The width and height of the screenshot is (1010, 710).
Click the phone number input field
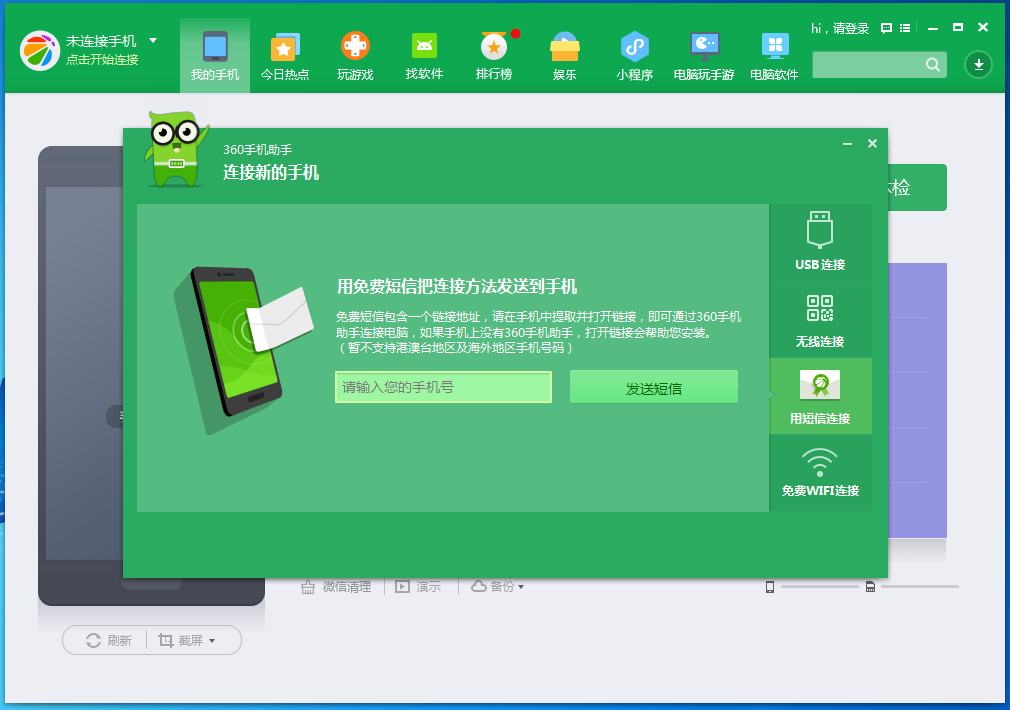click(443, 387)
